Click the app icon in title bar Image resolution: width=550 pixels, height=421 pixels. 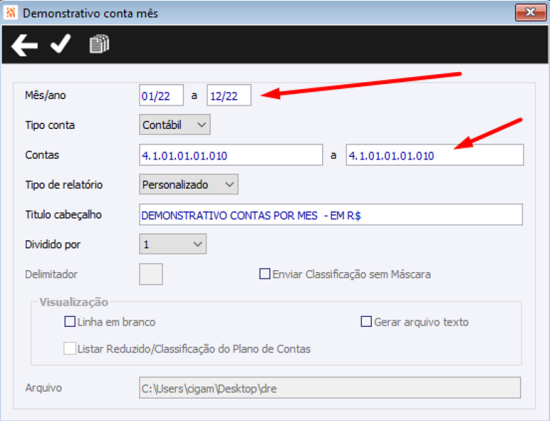(x=10, y=13)
